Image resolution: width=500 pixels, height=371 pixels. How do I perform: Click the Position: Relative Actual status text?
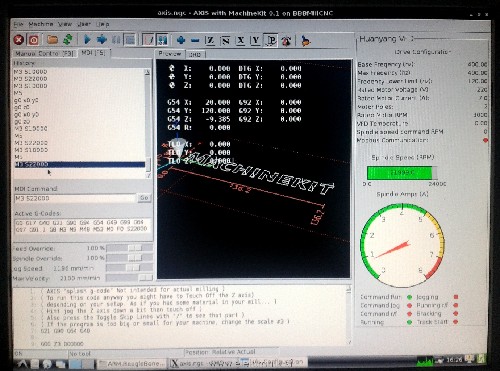click(x=220, y=352)
